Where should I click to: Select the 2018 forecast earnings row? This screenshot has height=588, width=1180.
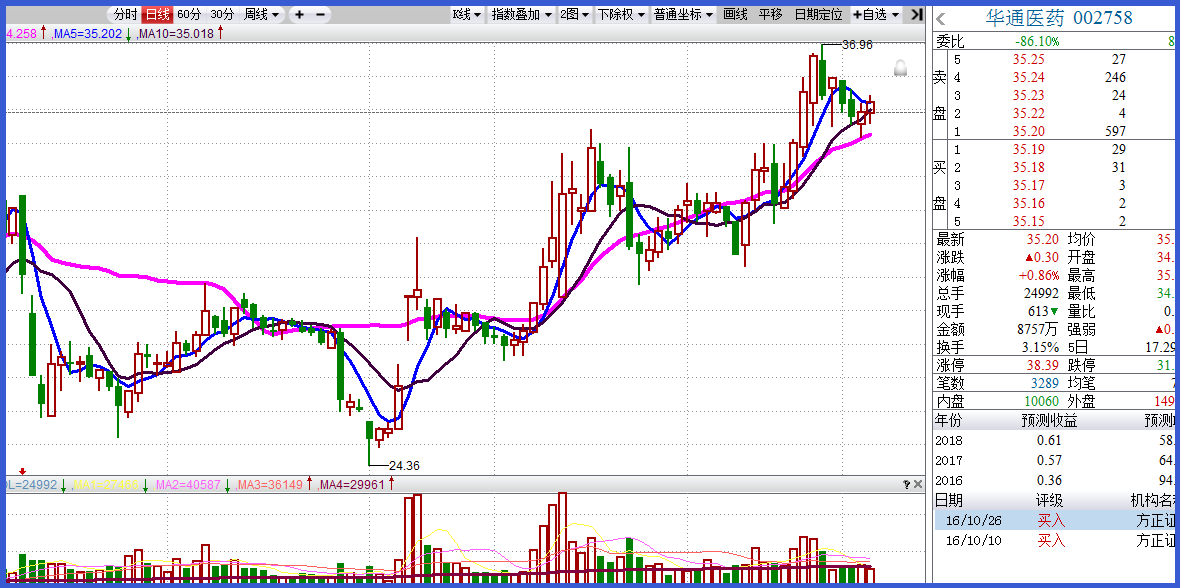pyautogui.click(x=1055, y=440)
